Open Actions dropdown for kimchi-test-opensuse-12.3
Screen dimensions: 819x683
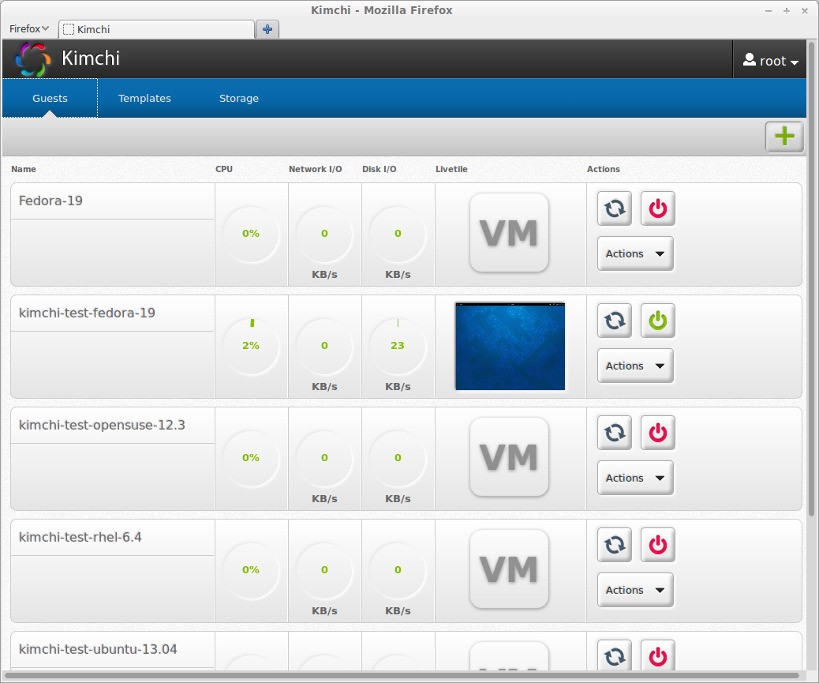(635, 478)
